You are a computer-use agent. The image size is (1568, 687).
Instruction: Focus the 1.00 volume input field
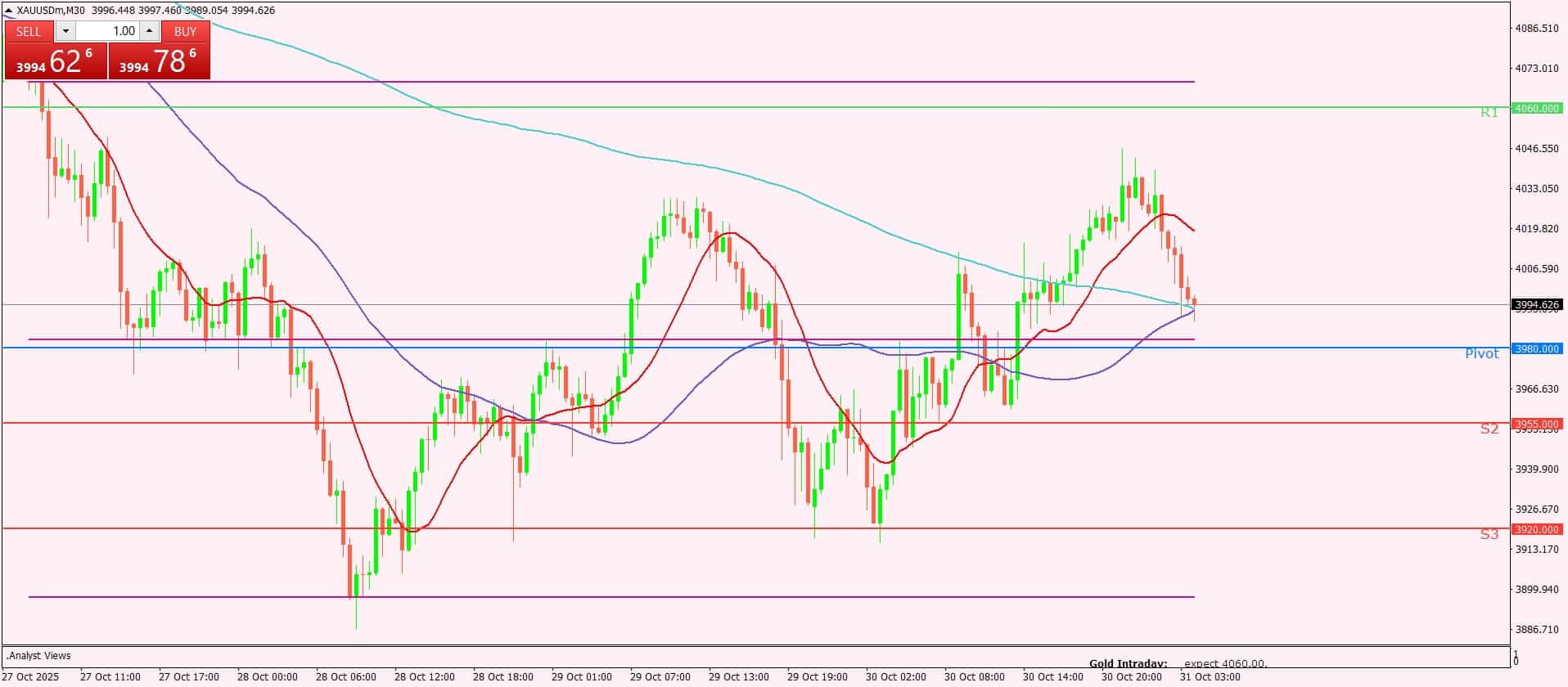pyautogui.click(x=107, y=31)
